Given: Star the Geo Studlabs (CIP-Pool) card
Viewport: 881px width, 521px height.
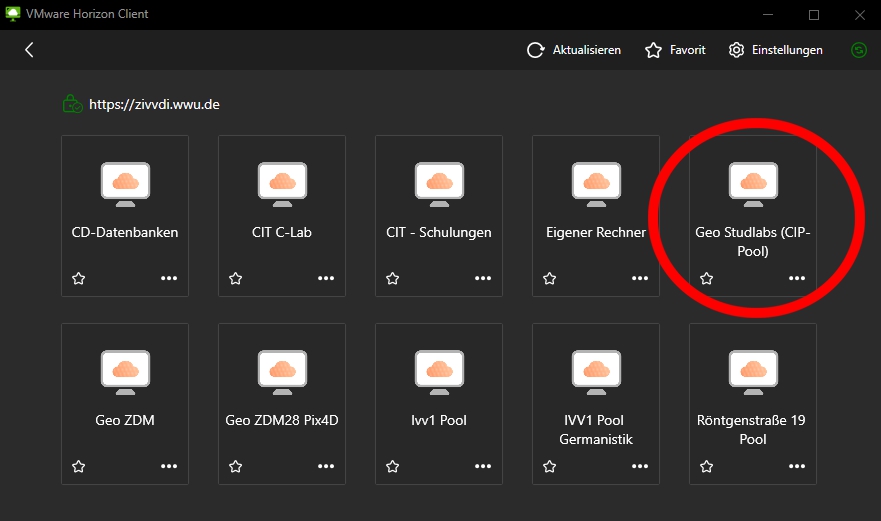Looking at the screenshot, I should [707, 278].
